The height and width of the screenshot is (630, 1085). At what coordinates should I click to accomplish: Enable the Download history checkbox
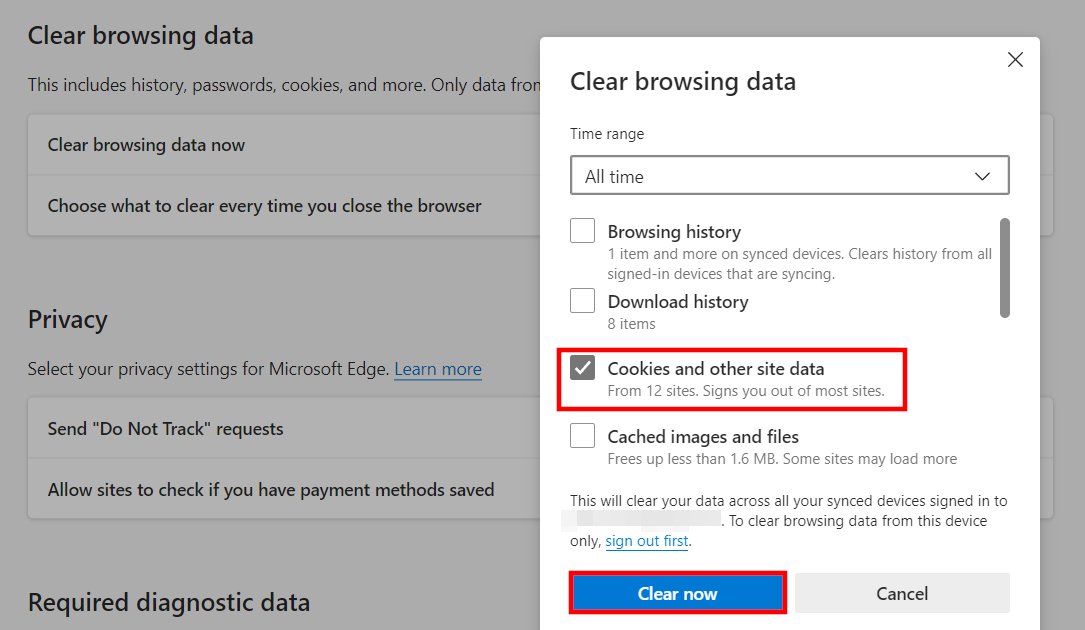[582, 301]
